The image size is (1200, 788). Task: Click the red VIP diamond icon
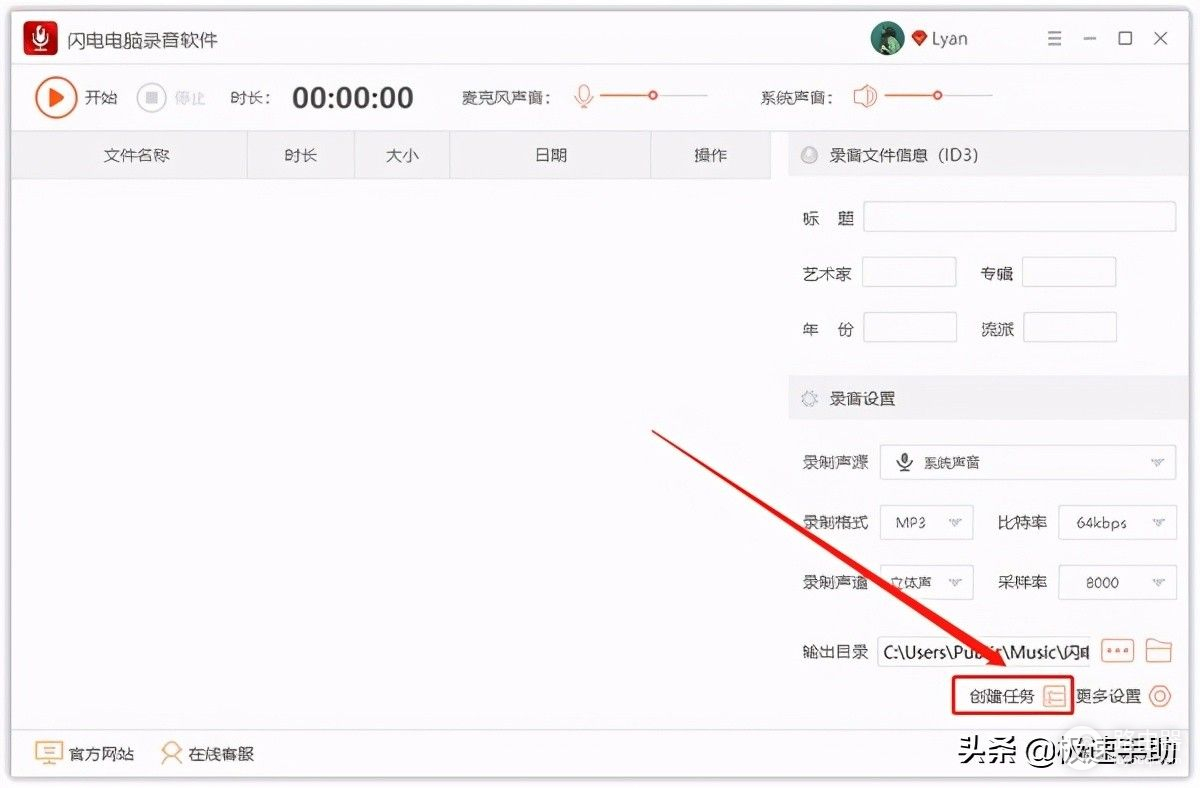[x=919, y=39]
